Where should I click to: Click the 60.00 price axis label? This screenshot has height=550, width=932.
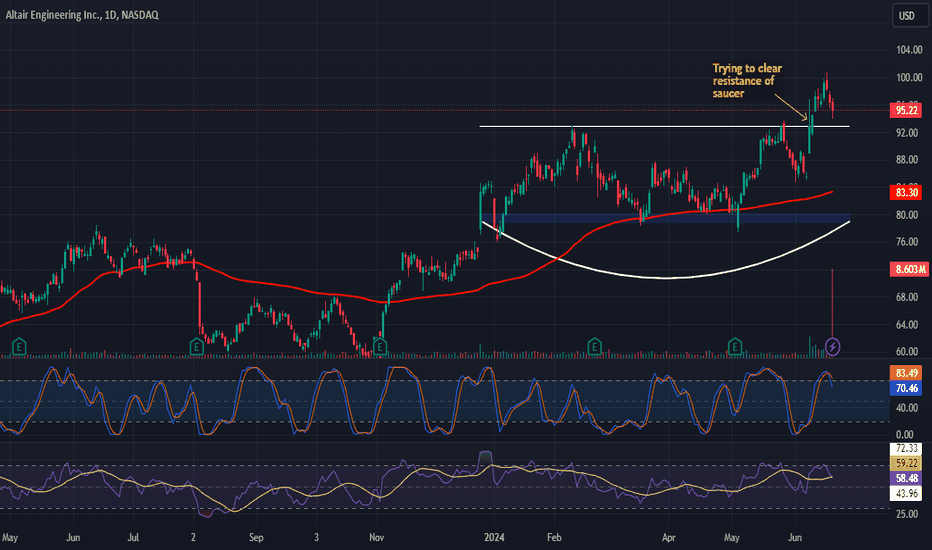(907, 351)
